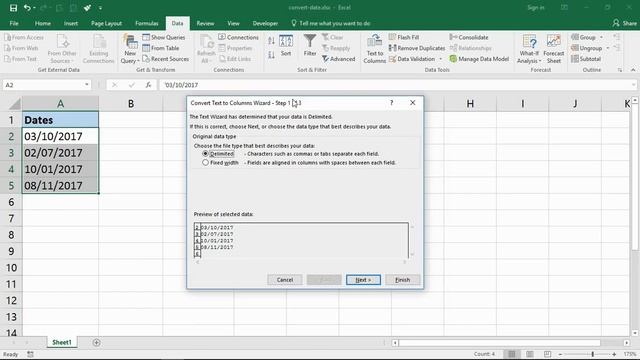Close the Convert Text to Columns wizard

point(413,103)
